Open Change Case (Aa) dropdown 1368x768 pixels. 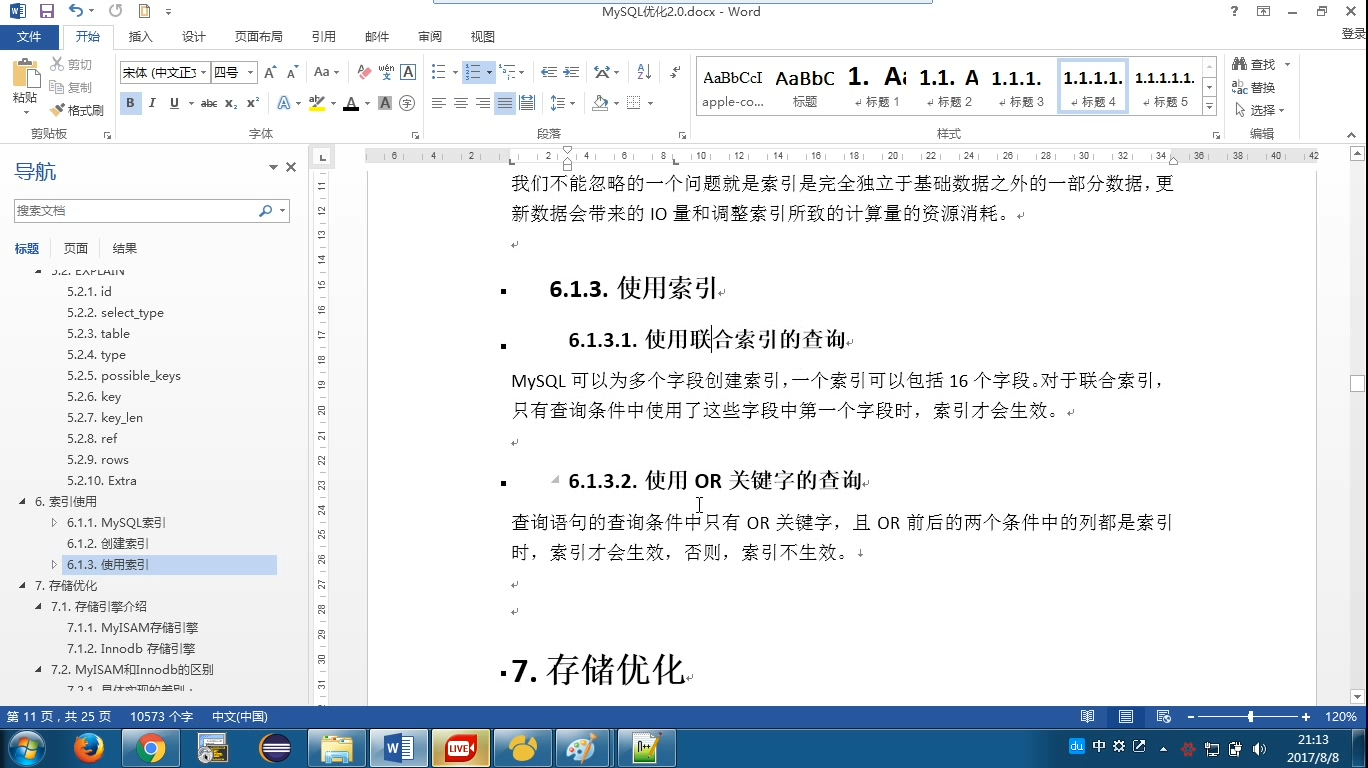(x=327, y=72)
